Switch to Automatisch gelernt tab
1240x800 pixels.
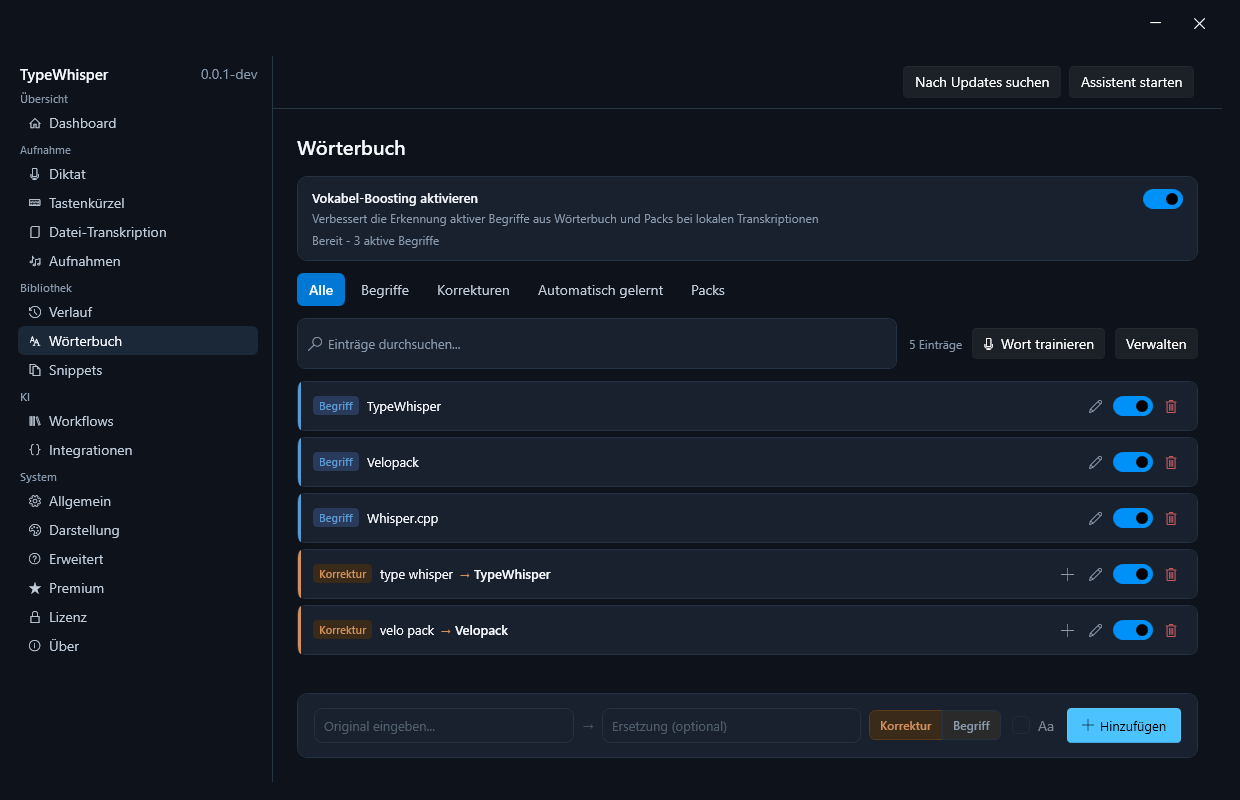click(600, 290)
